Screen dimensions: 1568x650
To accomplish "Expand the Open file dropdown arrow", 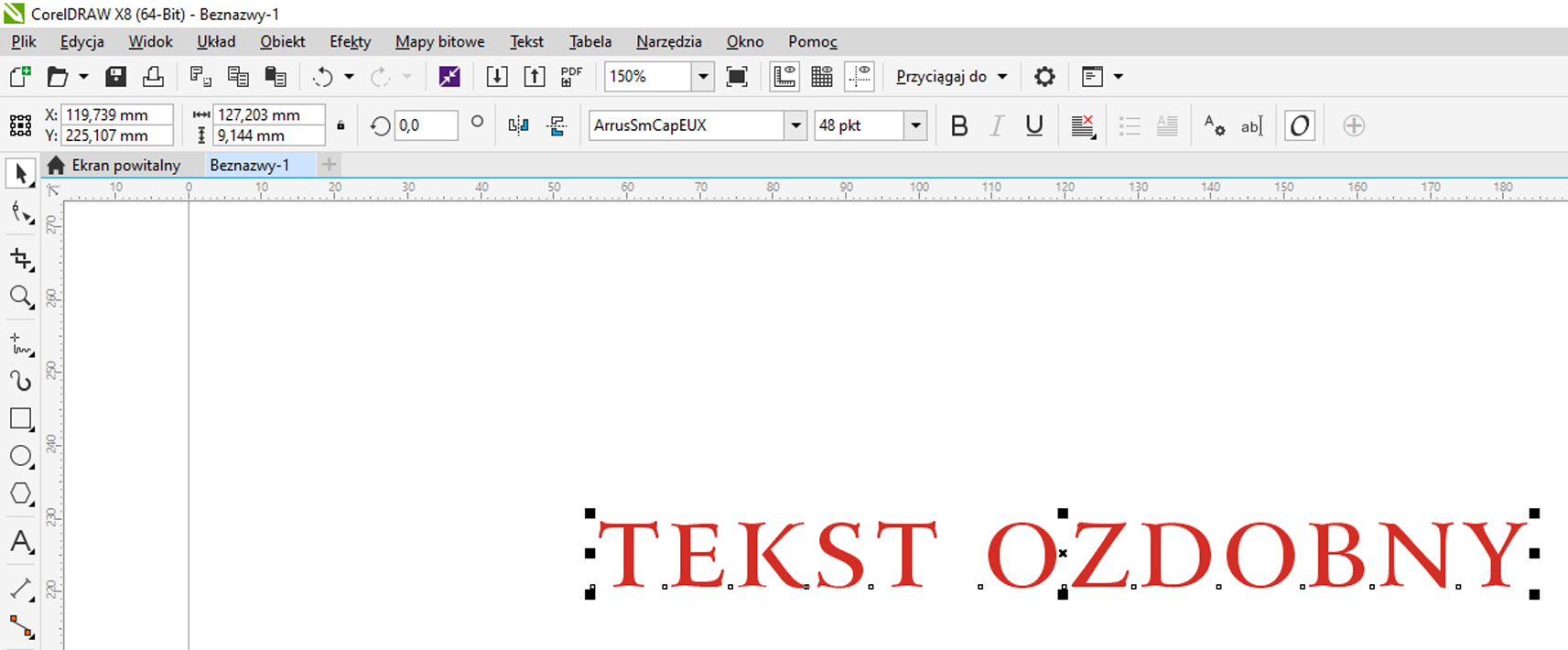I will pos(83,77).
